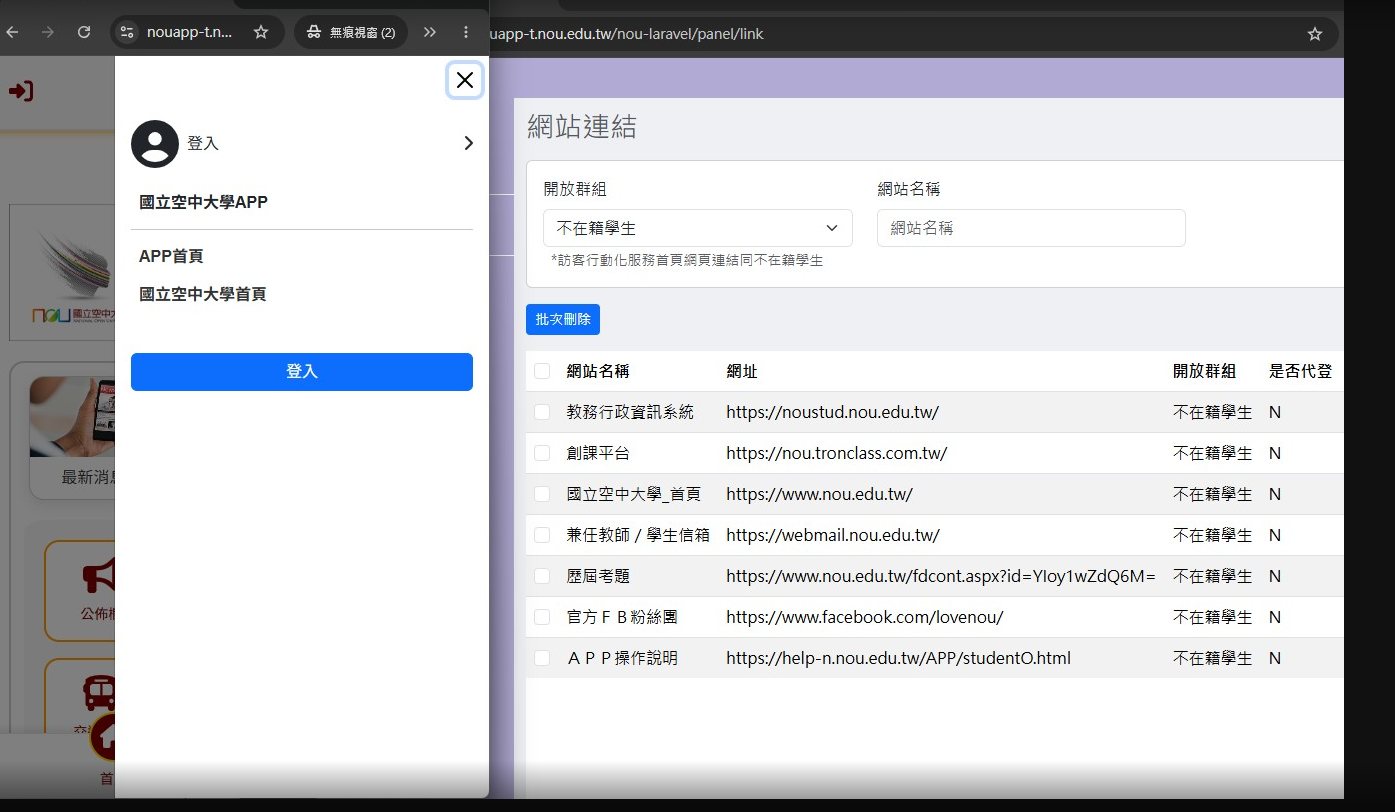Click the blue 登入 button
This screenshot has width=1395, height=812.
(x=302, y=372)
